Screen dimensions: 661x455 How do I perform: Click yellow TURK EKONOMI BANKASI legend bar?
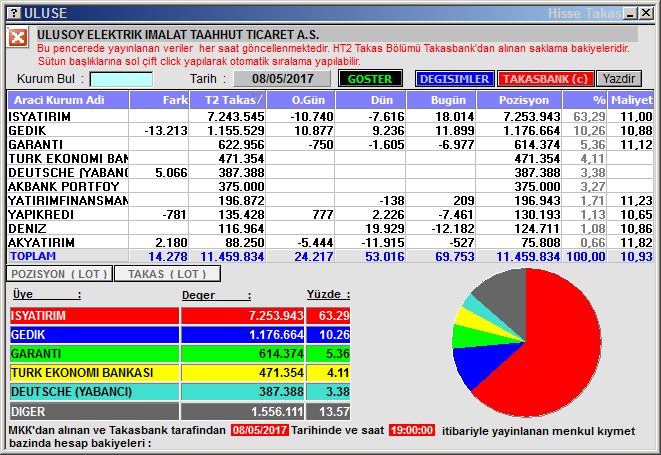pos(94,373)
